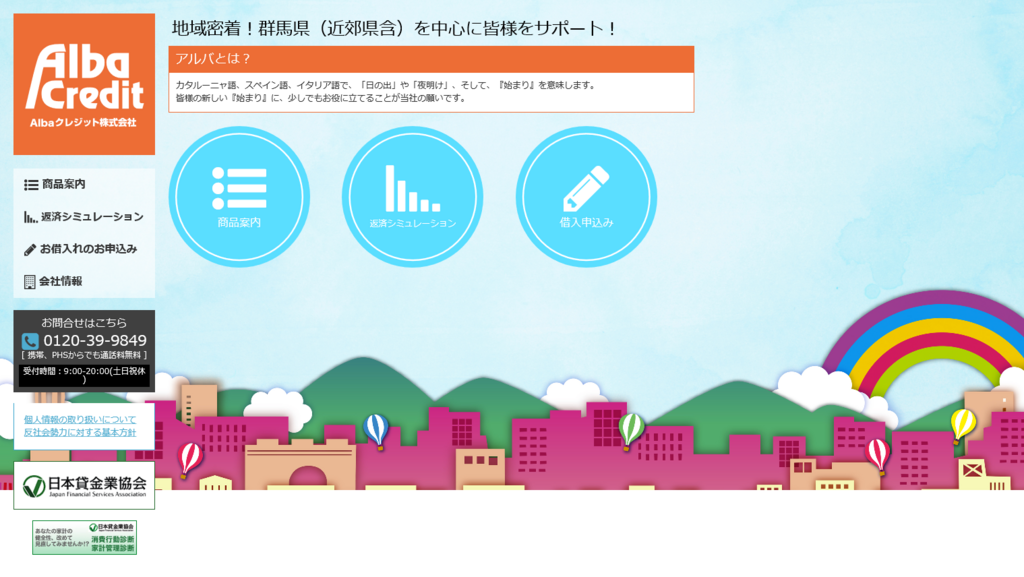1024x577 pixels.
Task: Click the カタルーニャ語、スペイン語 description line
Action: tap(385, 85)
